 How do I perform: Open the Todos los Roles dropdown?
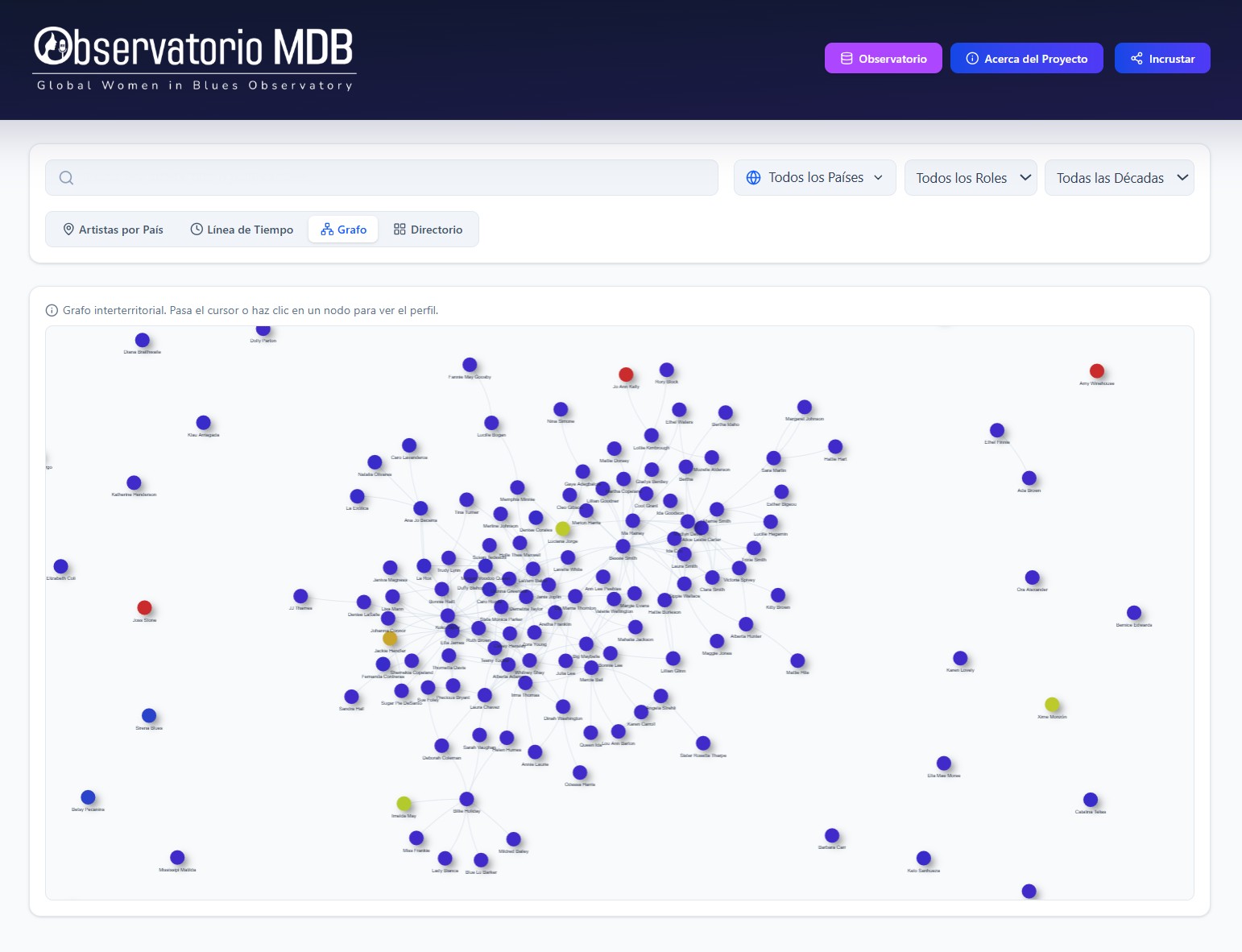coord(971,177)
